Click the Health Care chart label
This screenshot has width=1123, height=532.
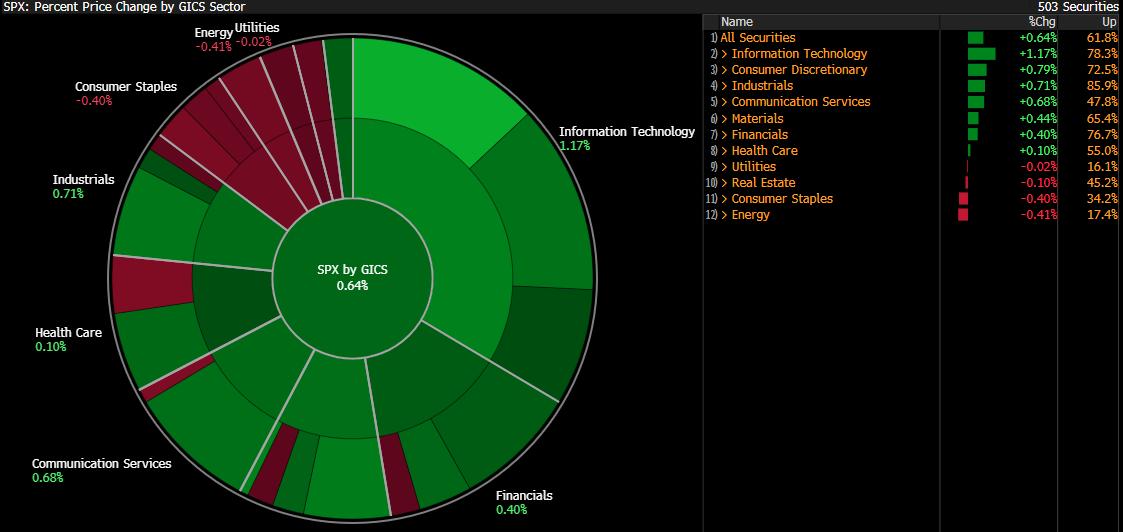coord(68,333)
